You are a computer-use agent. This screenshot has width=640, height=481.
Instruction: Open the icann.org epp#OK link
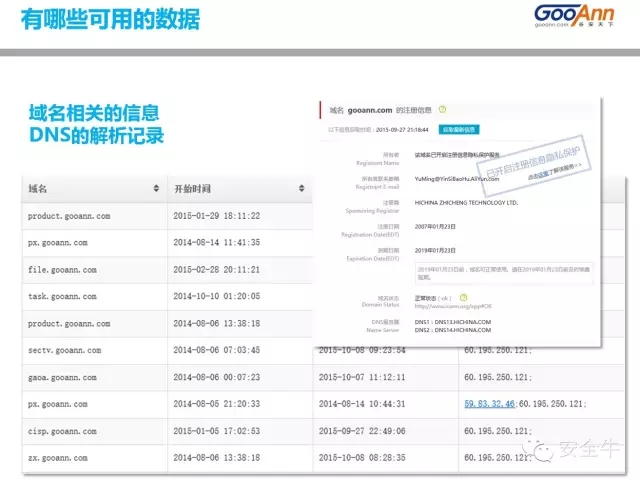453,306
